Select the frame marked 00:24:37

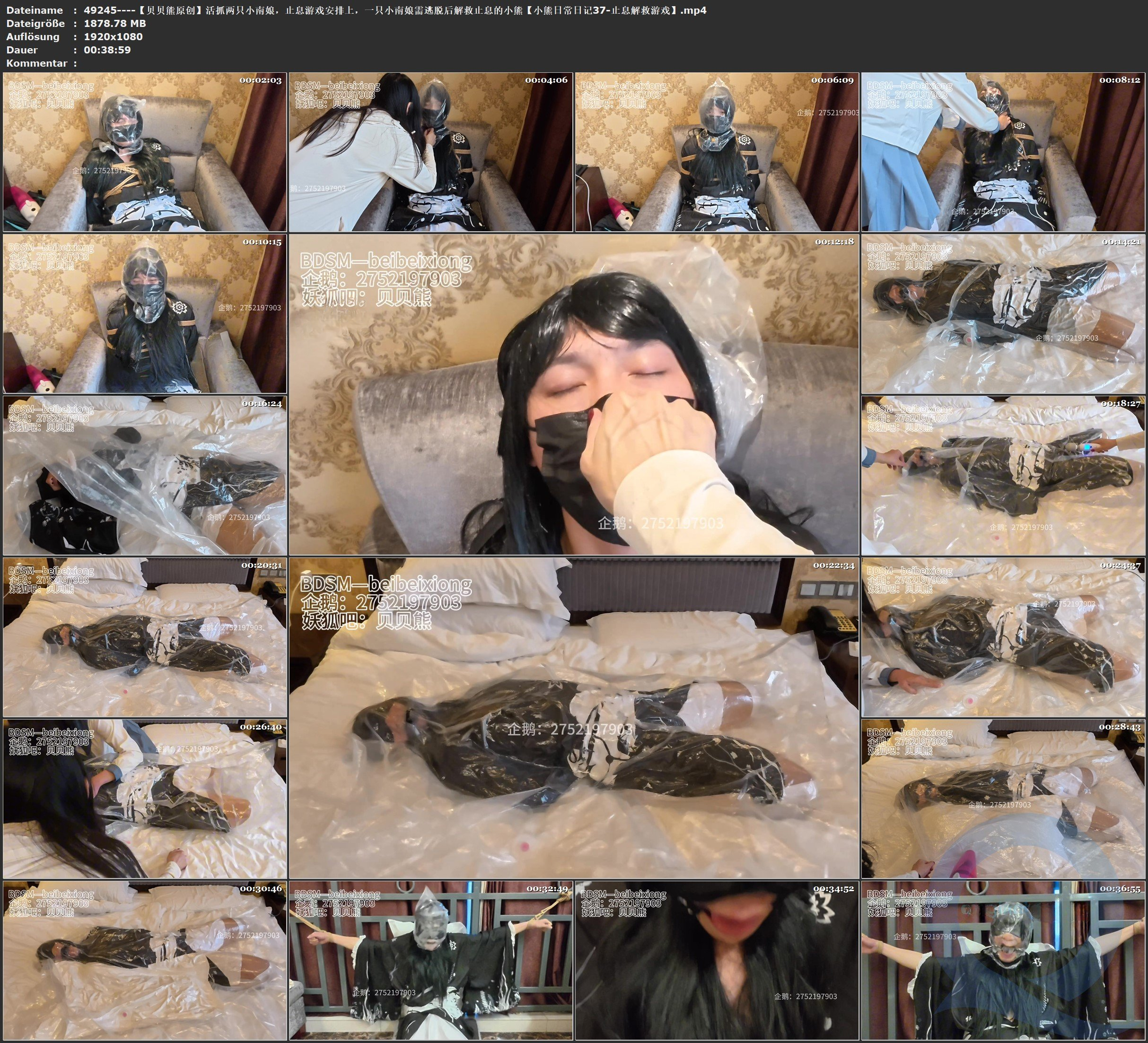pyautogui.click(x=1003, y=637)
